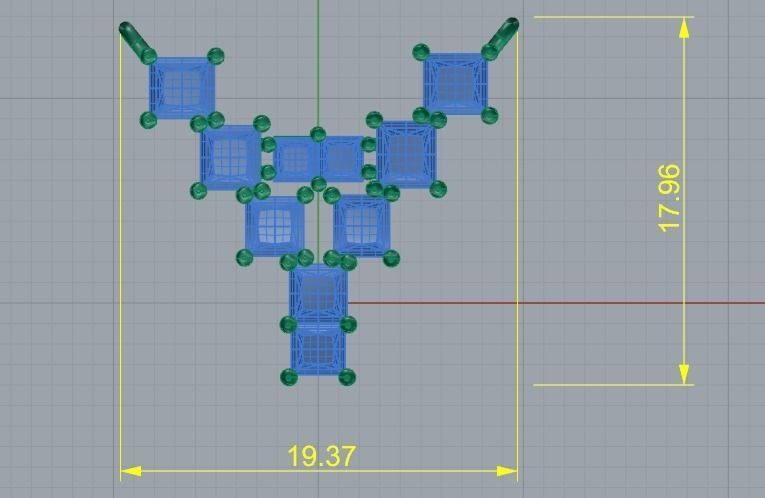Select the 19.37 width dimension text
765x498 pixels.
pyautogui.click(x=322, y=456)
